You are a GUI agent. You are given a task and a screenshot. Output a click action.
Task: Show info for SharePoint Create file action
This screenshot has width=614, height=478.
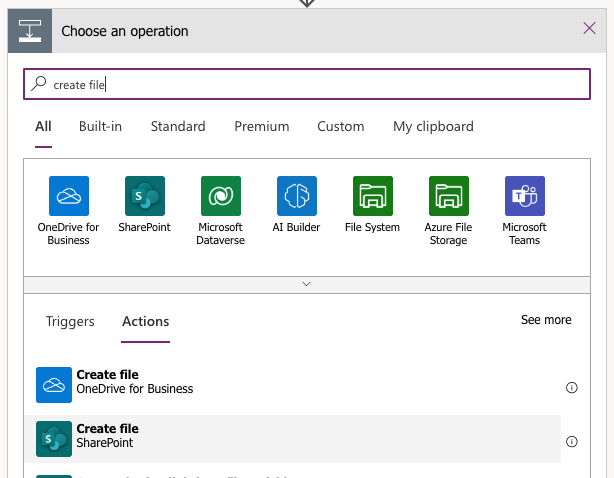pos(572,441)
